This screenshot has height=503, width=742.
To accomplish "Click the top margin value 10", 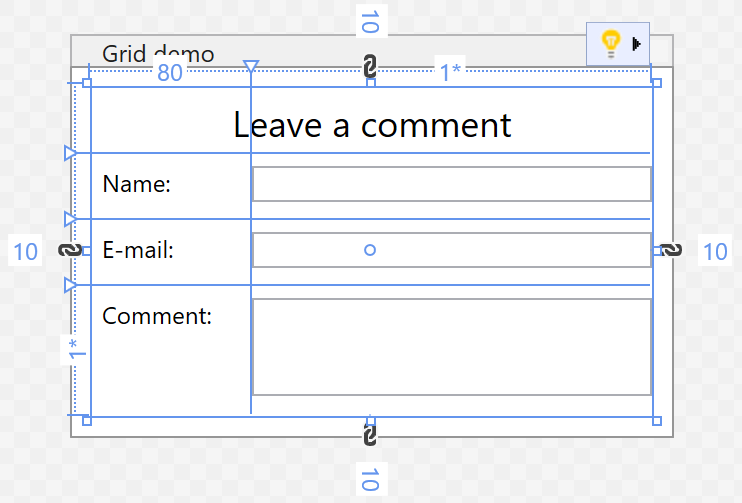I will coord(369,20).
